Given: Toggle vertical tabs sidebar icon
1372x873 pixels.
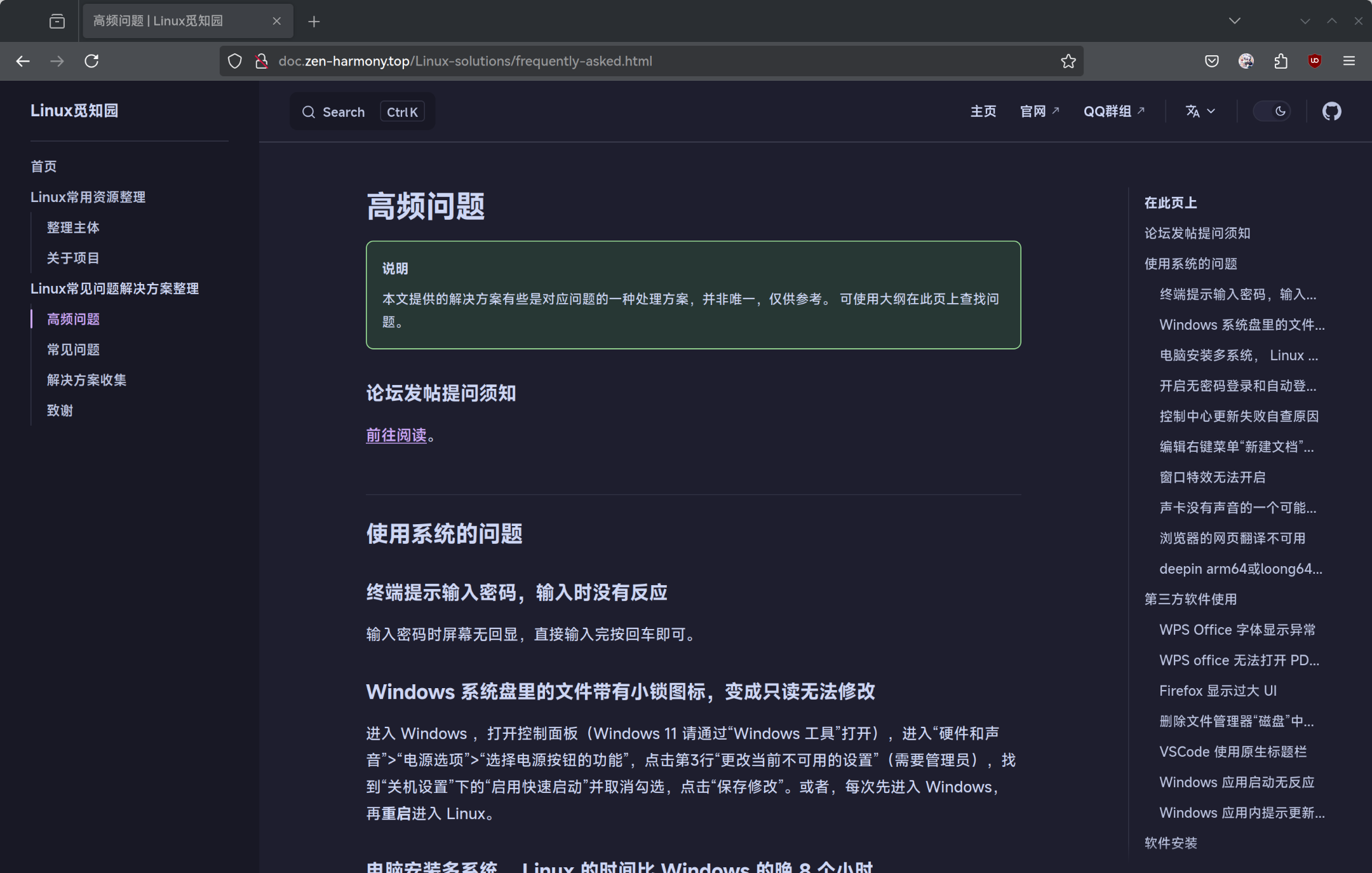Looking at the screenshot, I should pyautogui.click(x=57, y=21).
